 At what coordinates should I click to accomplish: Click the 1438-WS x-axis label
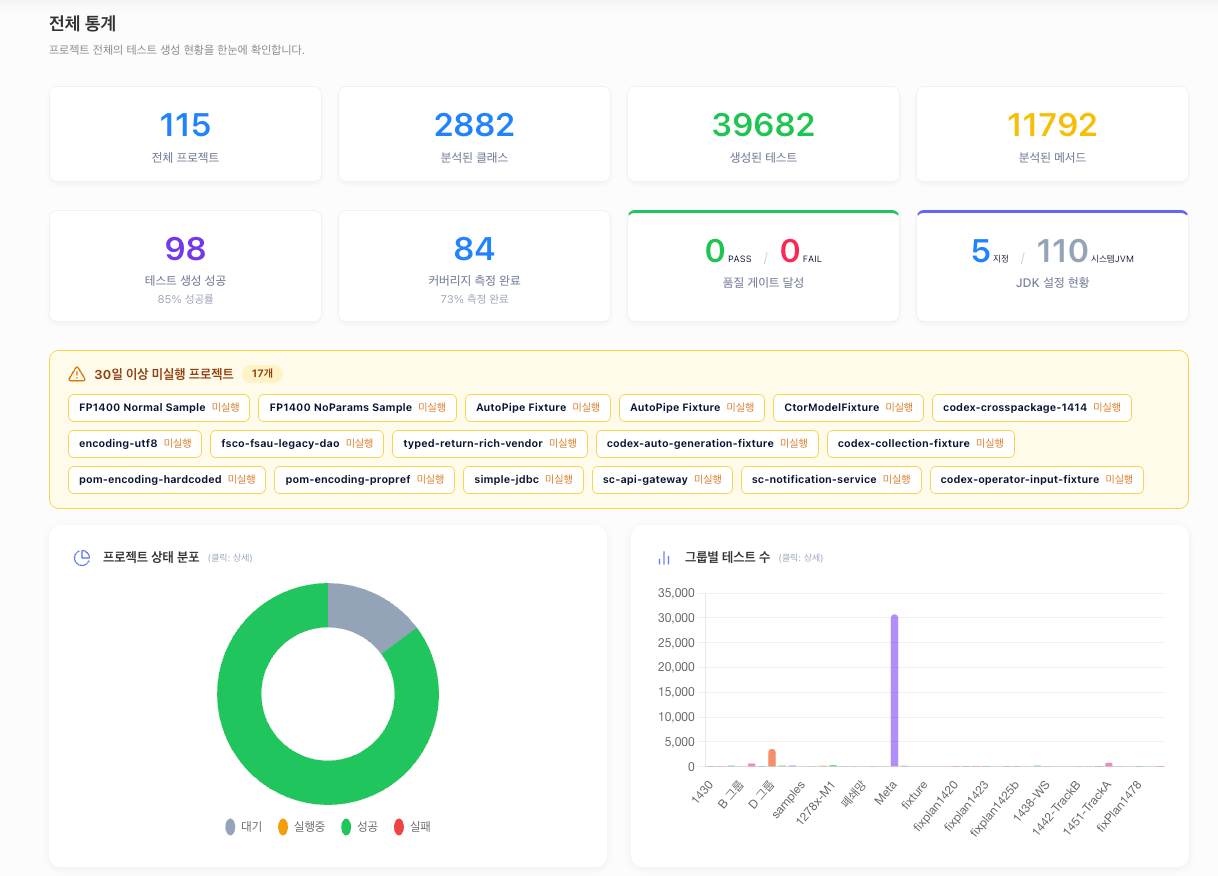point(1031,802)
